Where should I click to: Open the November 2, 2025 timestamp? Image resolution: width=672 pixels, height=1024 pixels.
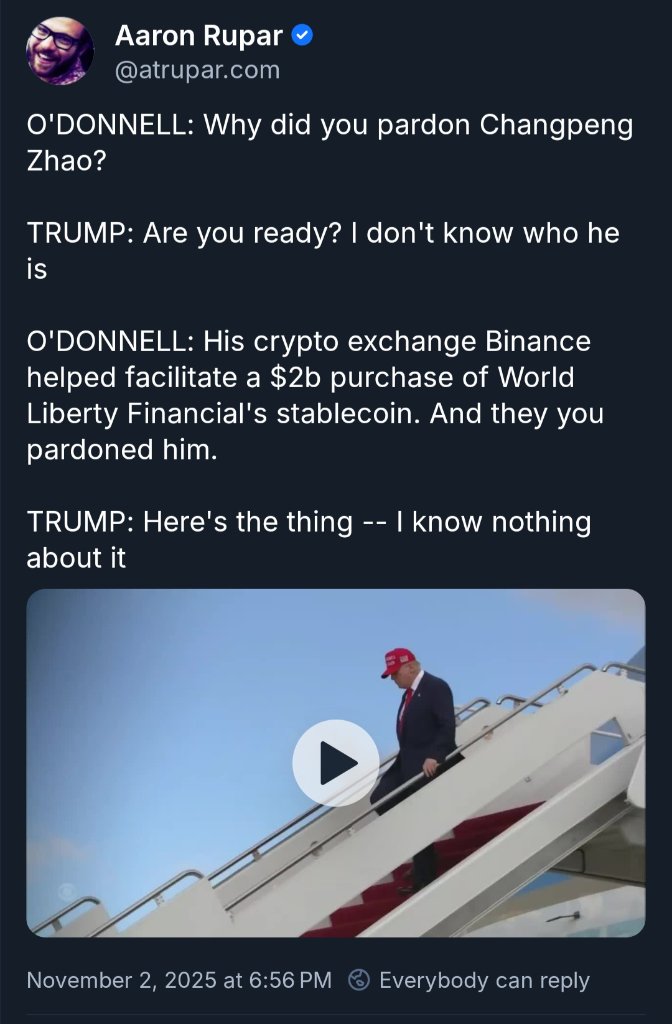click(x=179, y=980)
